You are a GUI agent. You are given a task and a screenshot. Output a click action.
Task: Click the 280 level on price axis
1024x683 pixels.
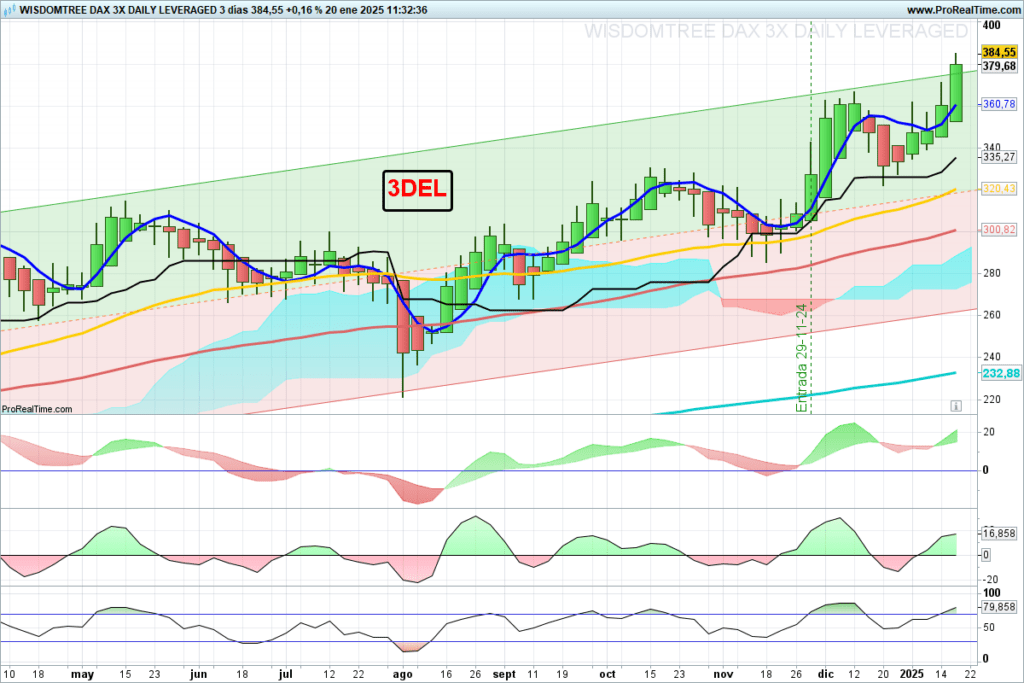click(x=991, y=273)
